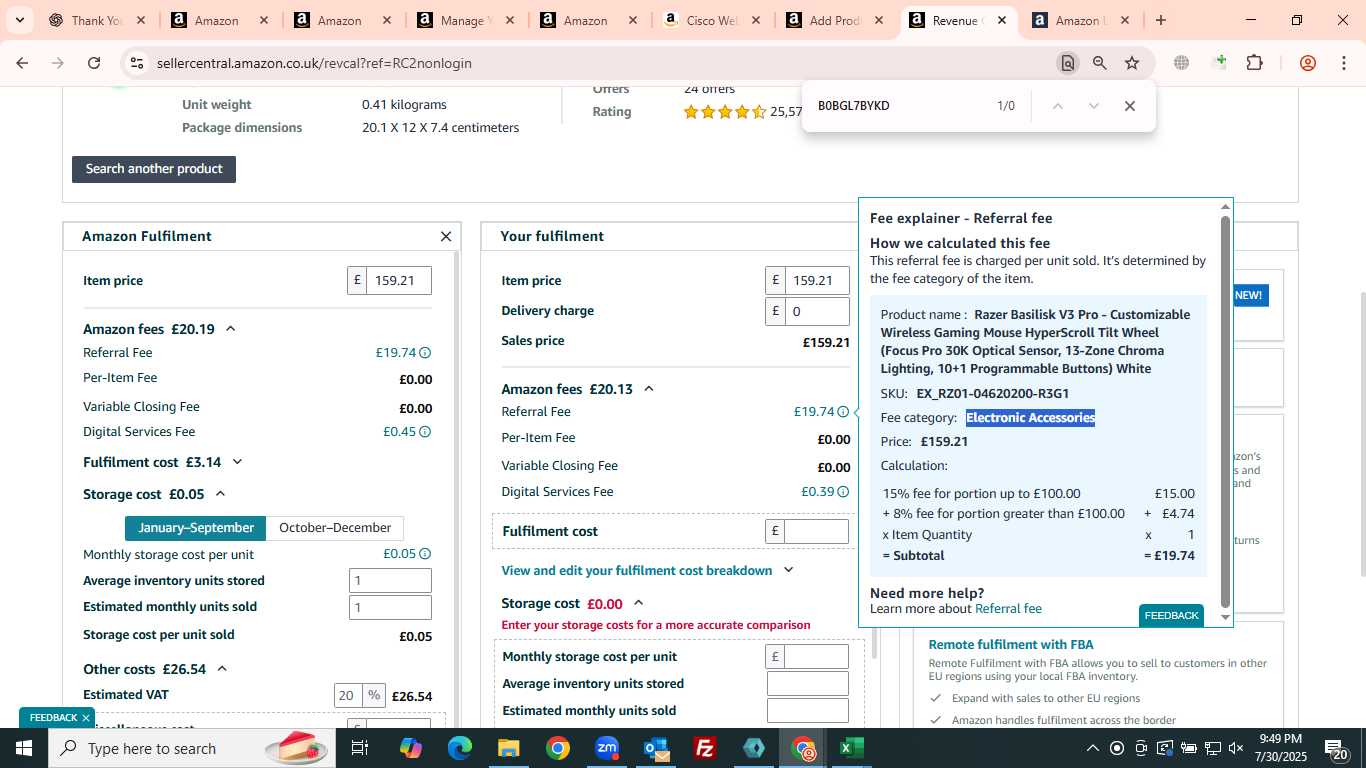1366x768 pixels.
Task: Open Outlook from the taskbar
Action: click(x=656, y=748)
